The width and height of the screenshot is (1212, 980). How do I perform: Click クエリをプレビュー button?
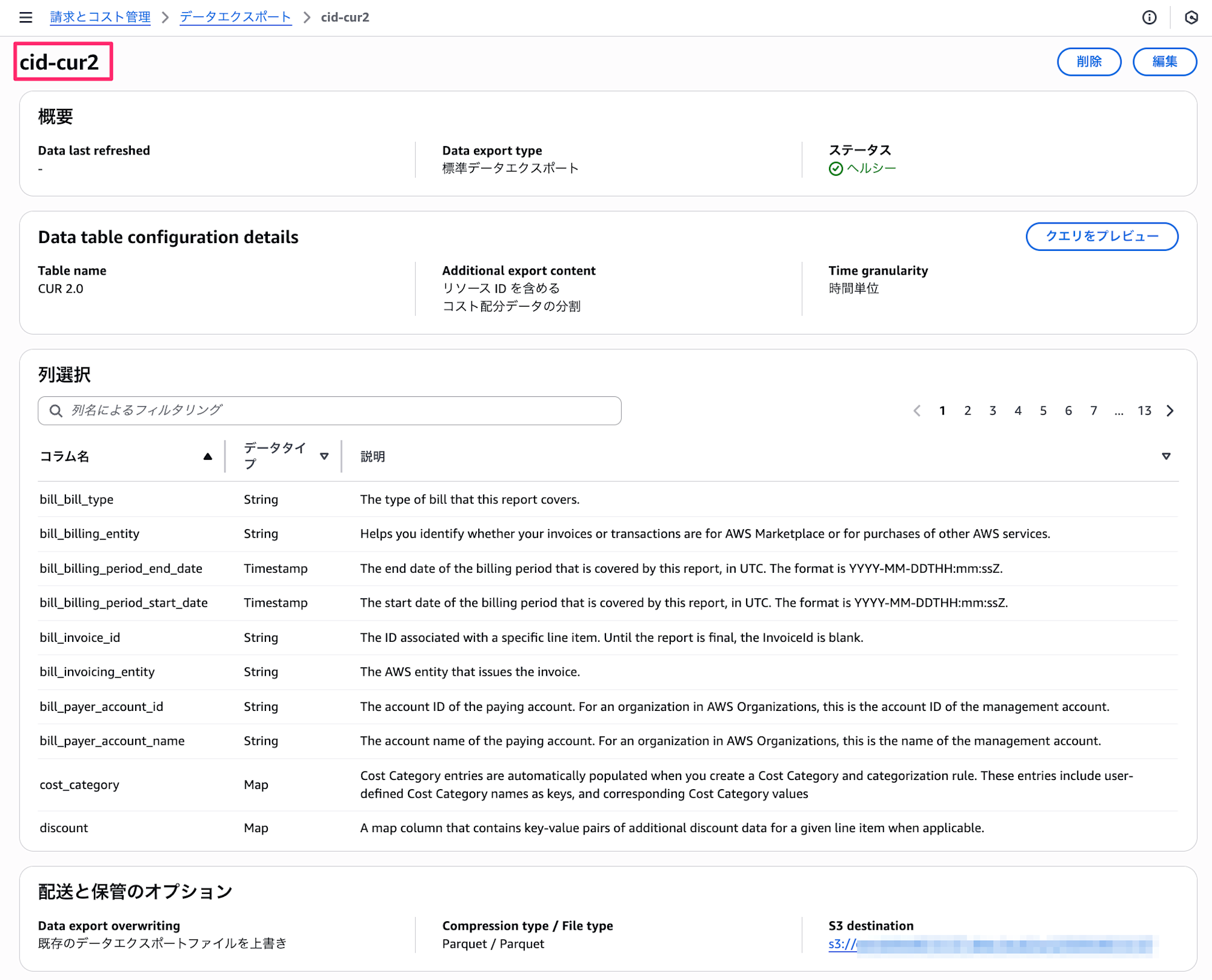click(x=1102, y=236)
